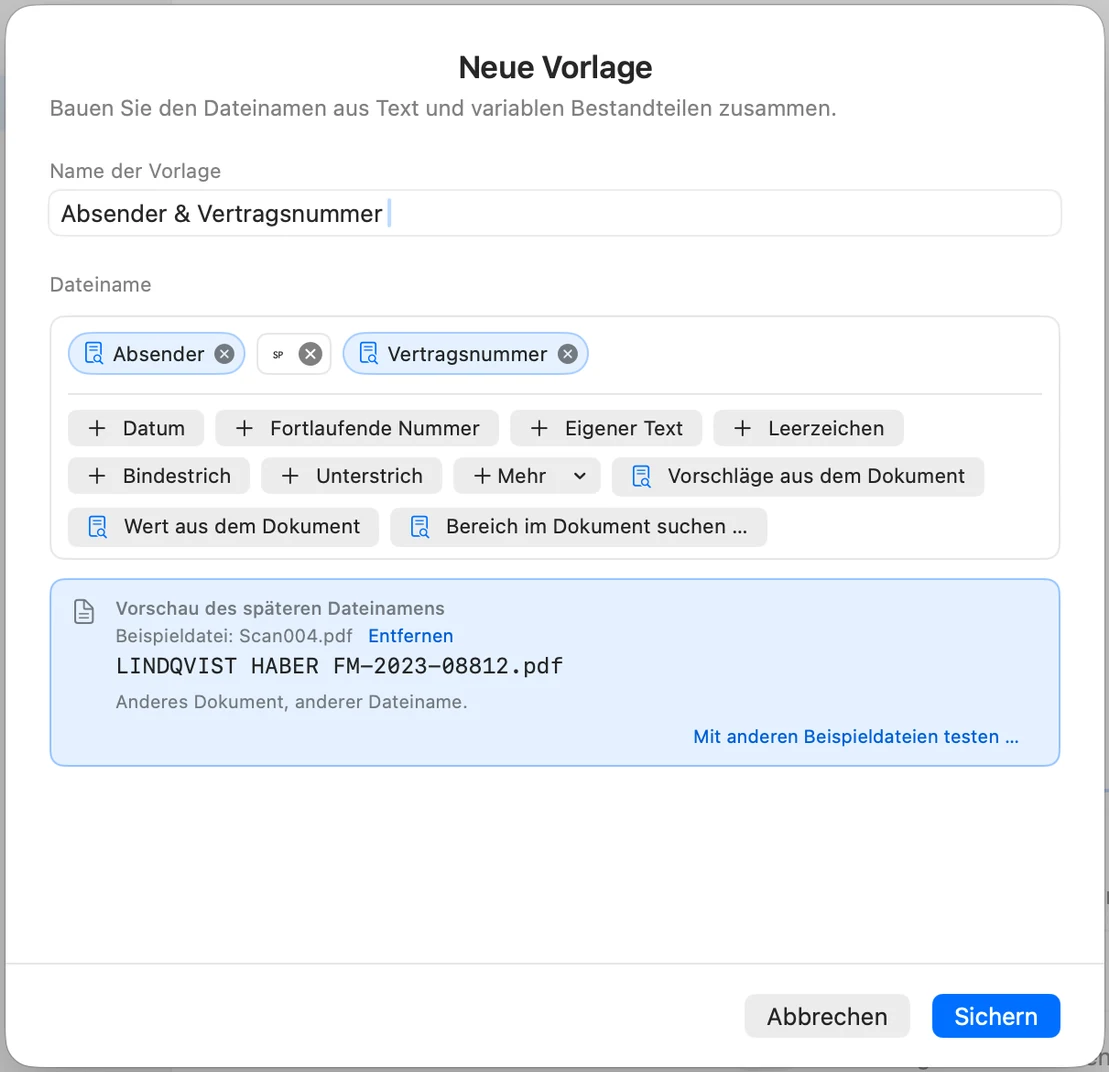
Task: Click the document icon on Vertragsnummer token
Action: coord(368,353)
